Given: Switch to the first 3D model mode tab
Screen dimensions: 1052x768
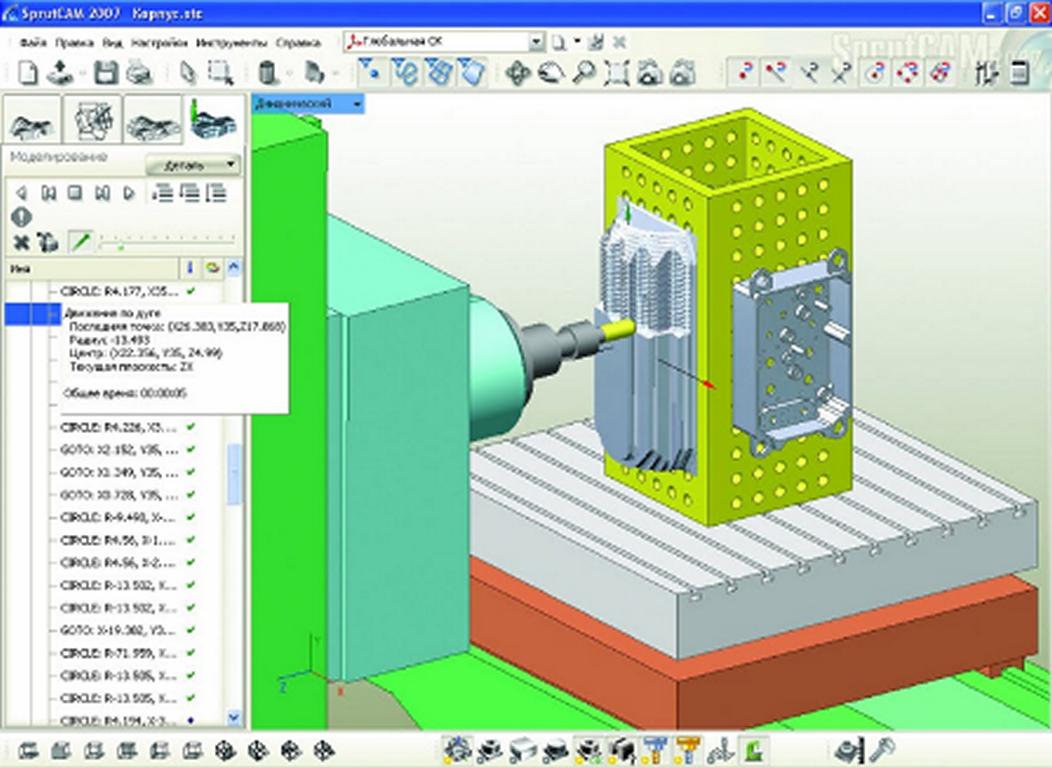Looking at the screenshot, I should click(x=32, y=120).
